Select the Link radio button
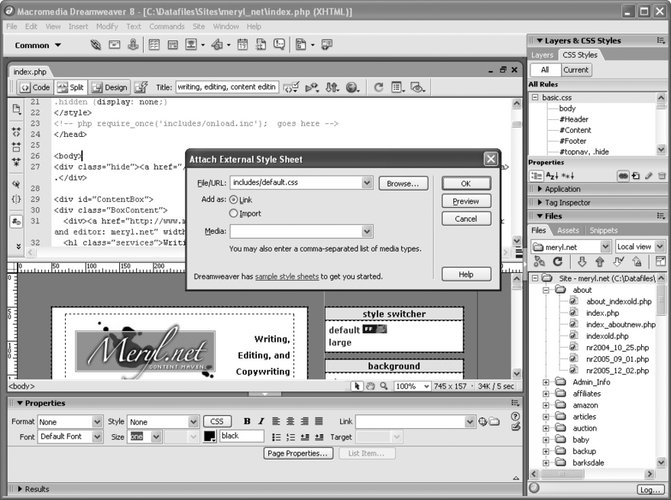This screenshot has height=500, width=671. (x=234, y=200)
